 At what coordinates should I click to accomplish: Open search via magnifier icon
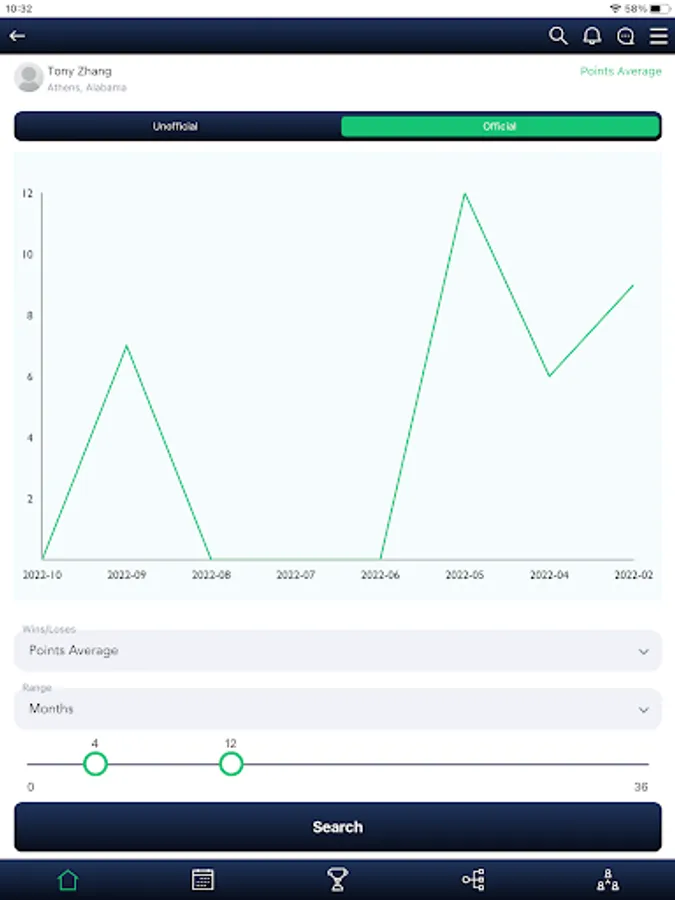pos(558,36)
